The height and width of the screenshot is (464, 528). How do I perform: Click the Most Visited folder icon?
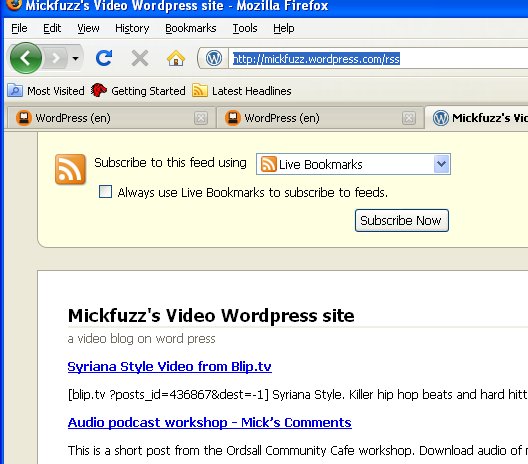click(15, 91)
